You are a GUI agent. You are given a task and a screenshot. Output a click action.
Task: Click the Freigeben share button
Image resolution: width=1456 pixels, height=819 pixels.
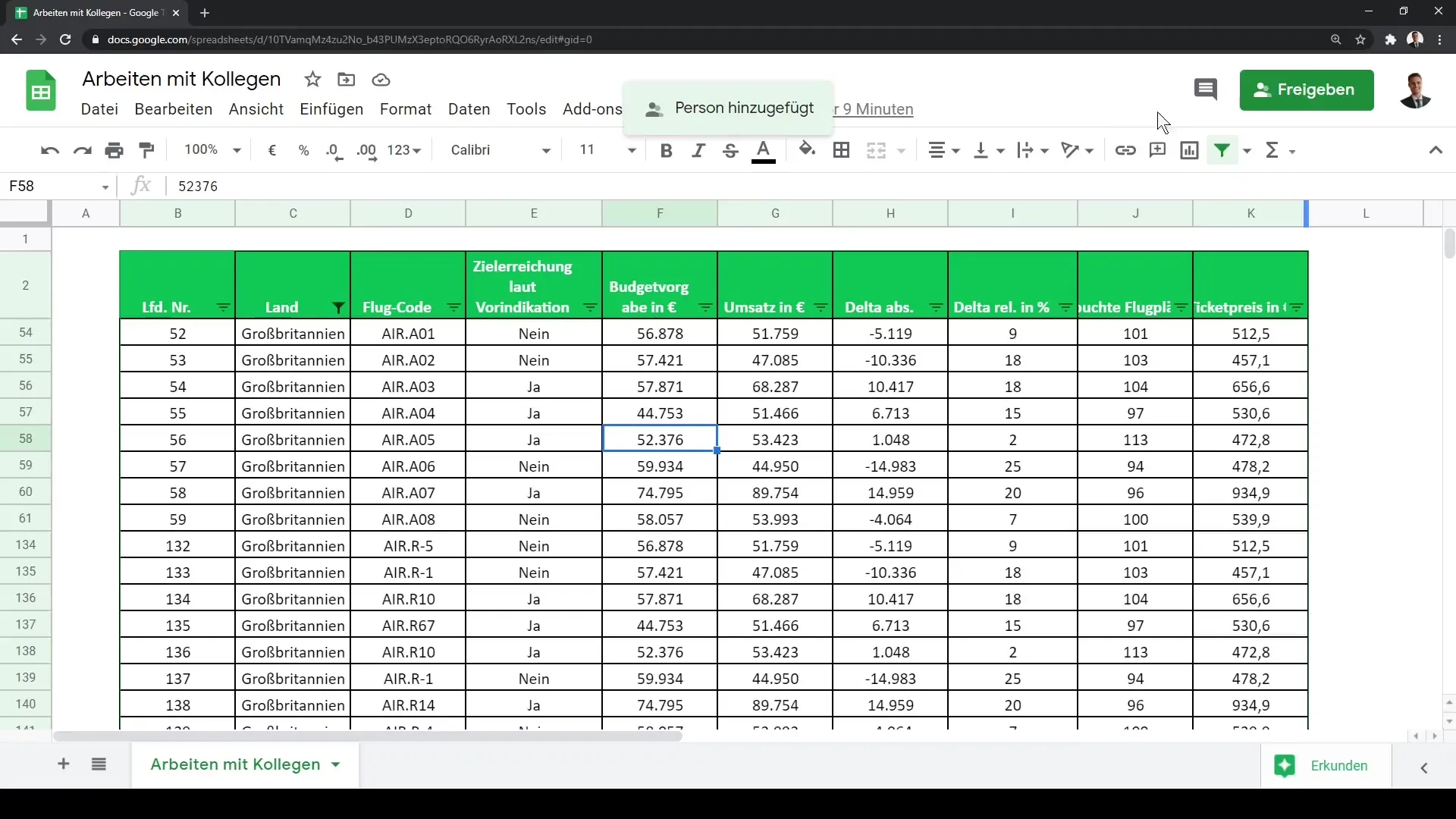1306,90
